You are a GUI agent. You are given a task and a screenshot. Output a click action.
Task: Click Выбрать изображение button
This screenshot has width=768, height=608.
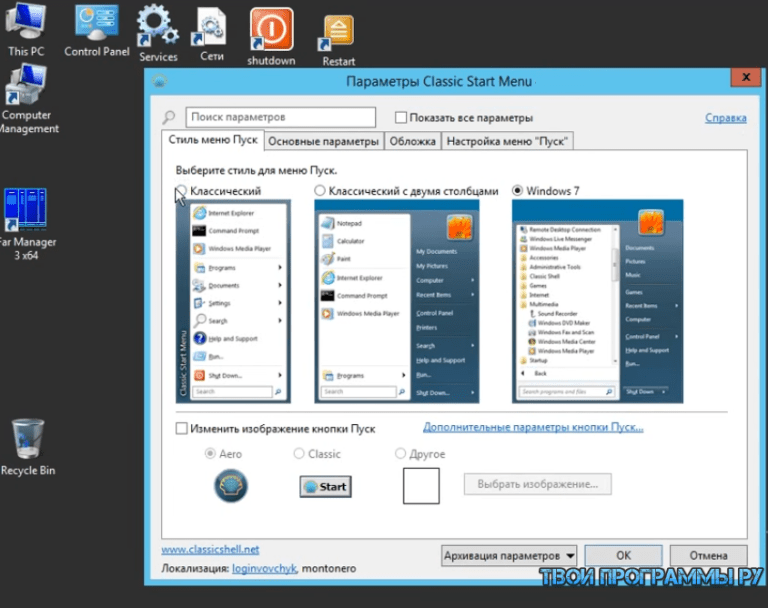tap(537, 484)
